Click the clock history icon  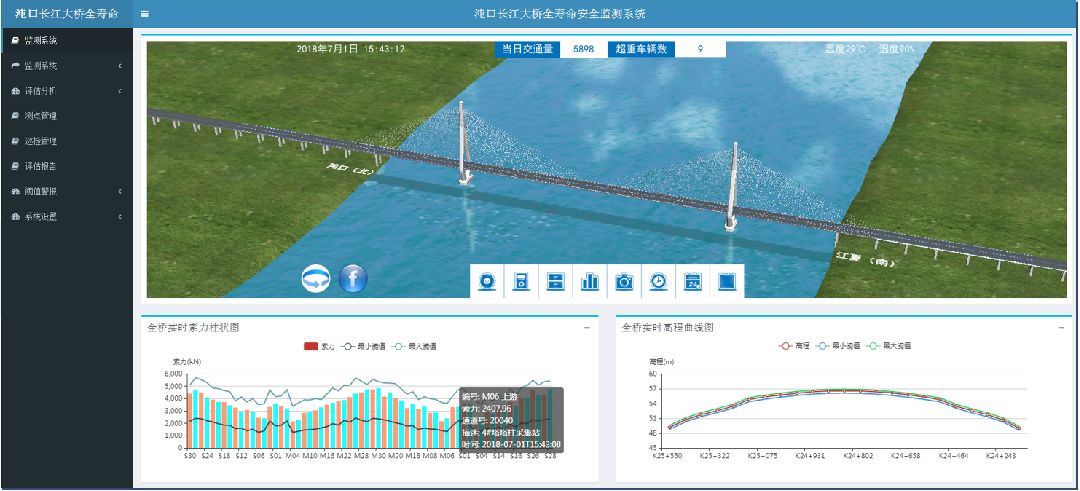658,281
